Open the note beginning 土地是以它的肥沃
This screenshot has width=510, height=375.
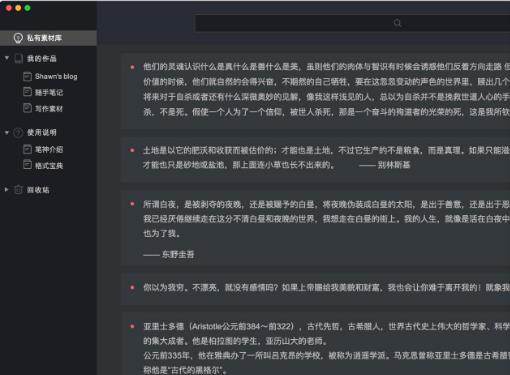(x=315, y=159)
